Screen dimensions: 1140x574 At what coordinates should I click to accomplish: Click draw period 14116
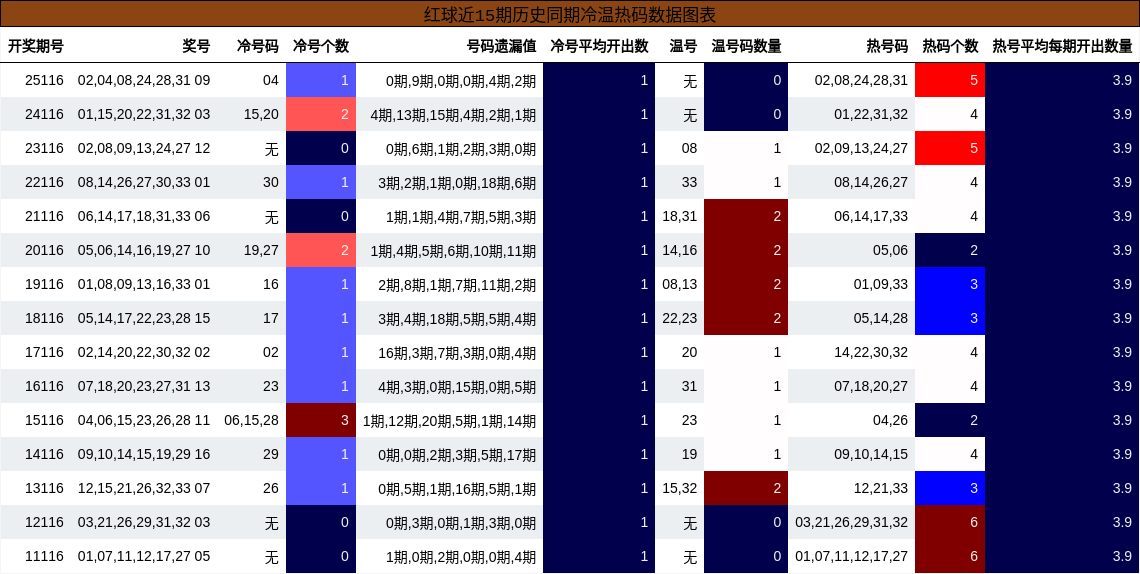click(44, 454)
